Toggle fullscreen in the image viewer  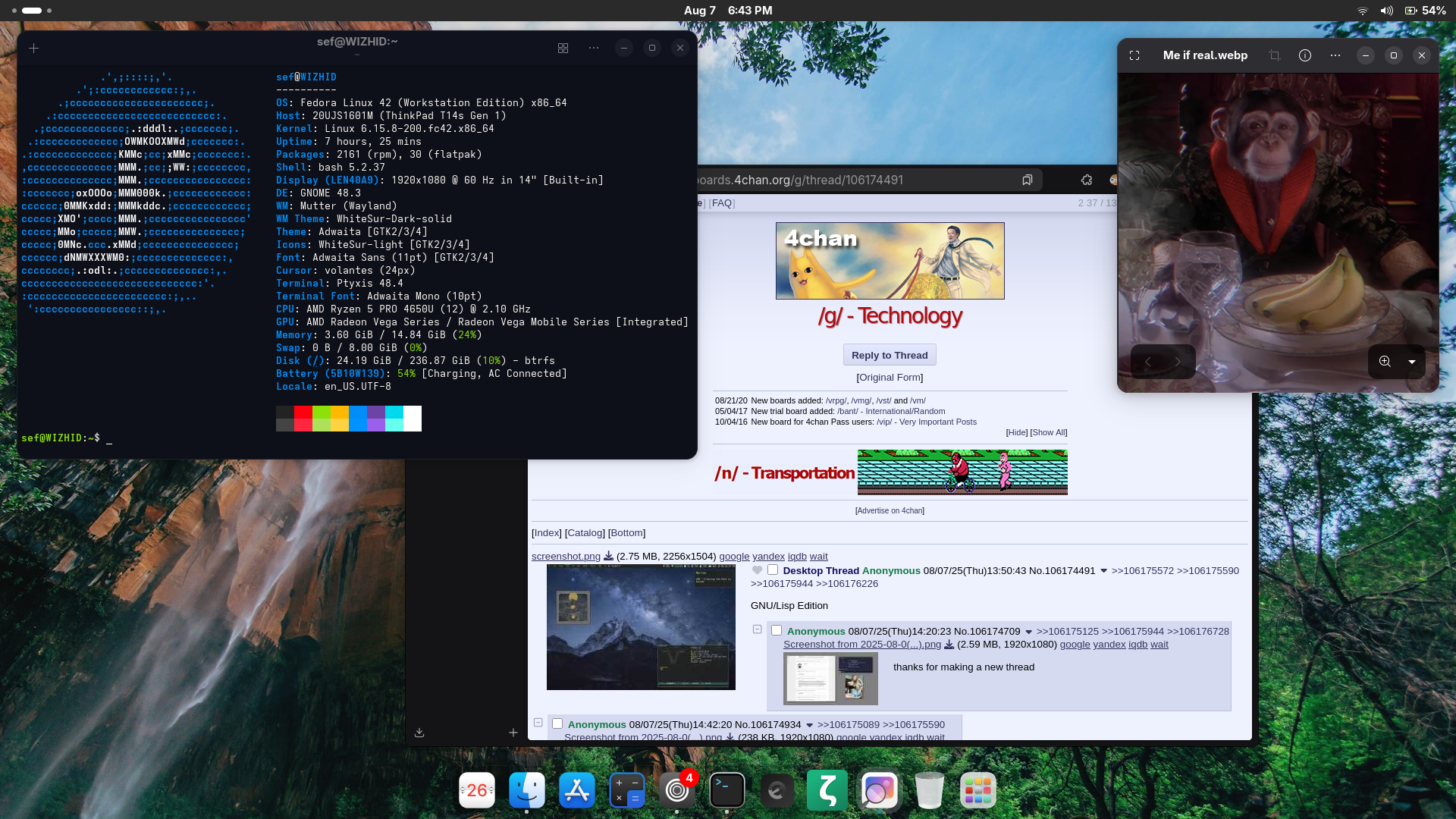pyautogui.click(x=1134, y=55)
